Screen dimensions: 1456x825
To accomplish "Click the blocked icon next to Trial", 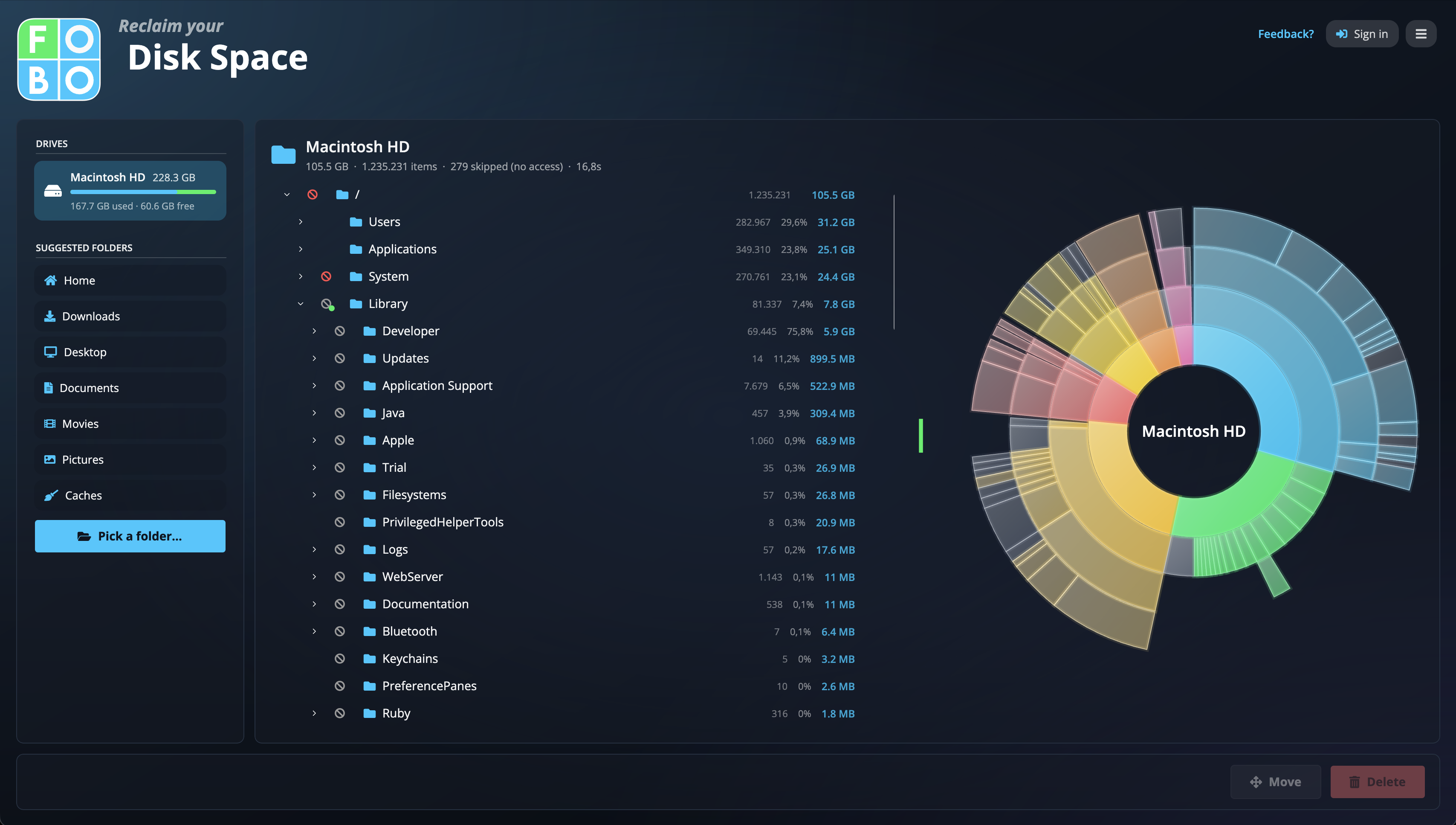I will [340, 468].
